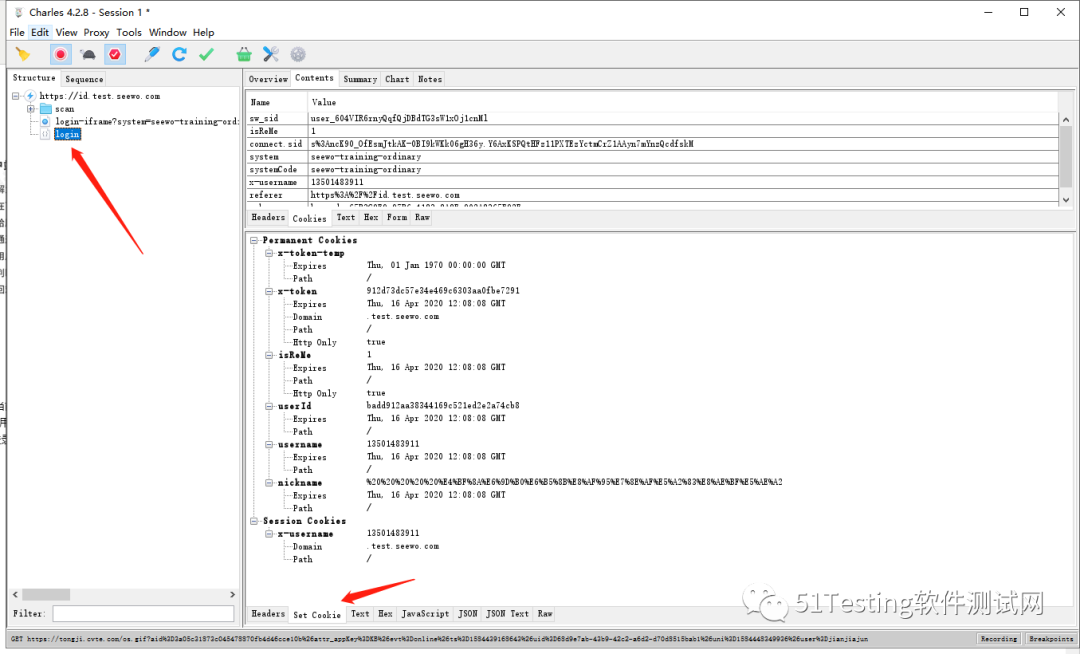
Task: Select the response Hex tab
Action: point(385,613)
